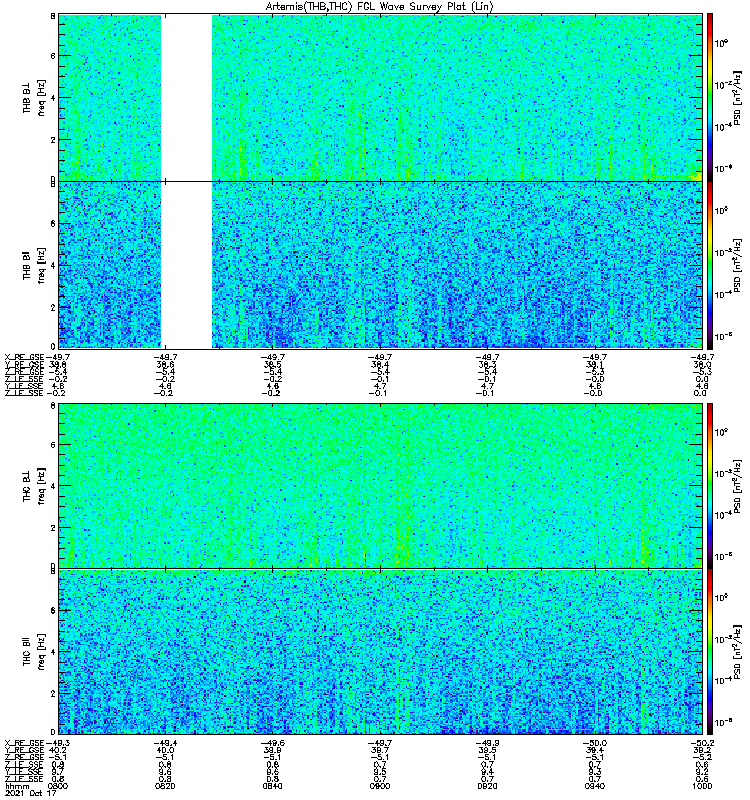Viewport: 750px width, 800px height.
Task: Click the 0820 time label
Action: coord(165,786)
